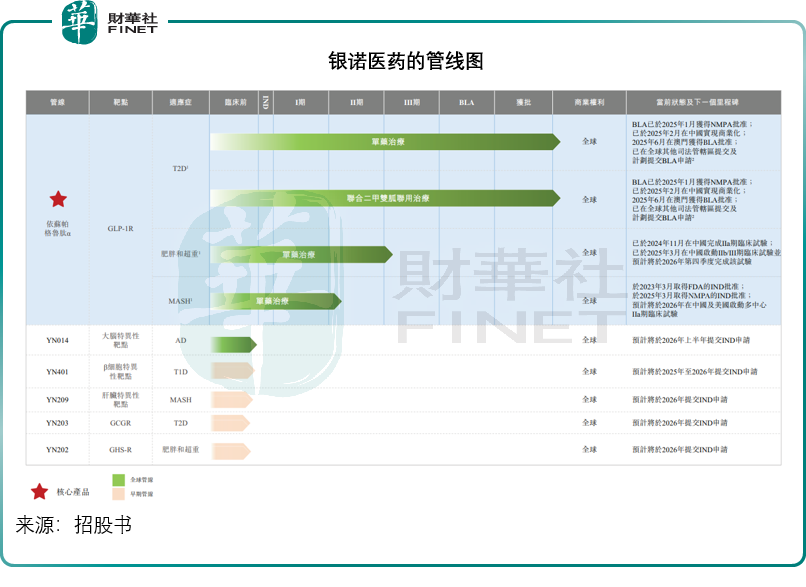Click the red star above 依蘇帕格魯肽α
The width and height of the screenshot is (806, 587).
(x=58, y=199)
